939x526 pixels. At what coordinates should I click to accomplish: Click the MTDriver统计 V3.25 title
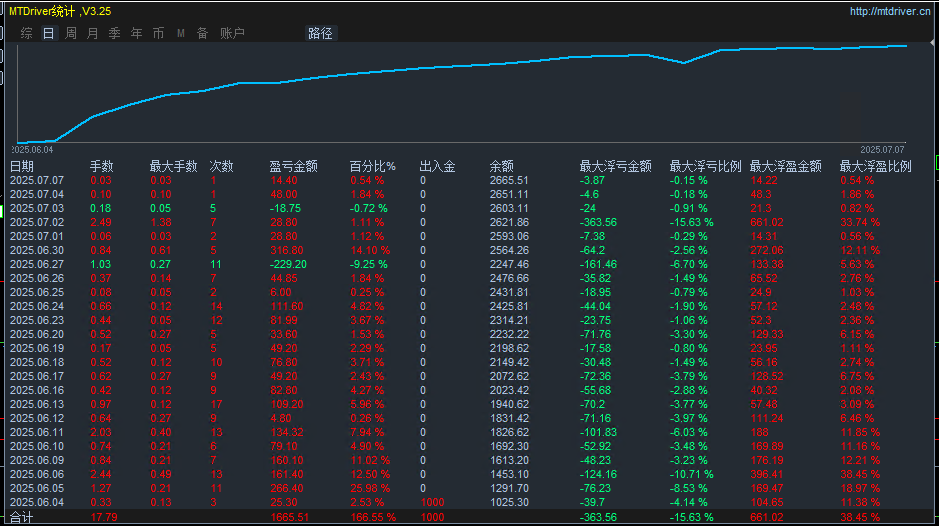pos(60,11)
